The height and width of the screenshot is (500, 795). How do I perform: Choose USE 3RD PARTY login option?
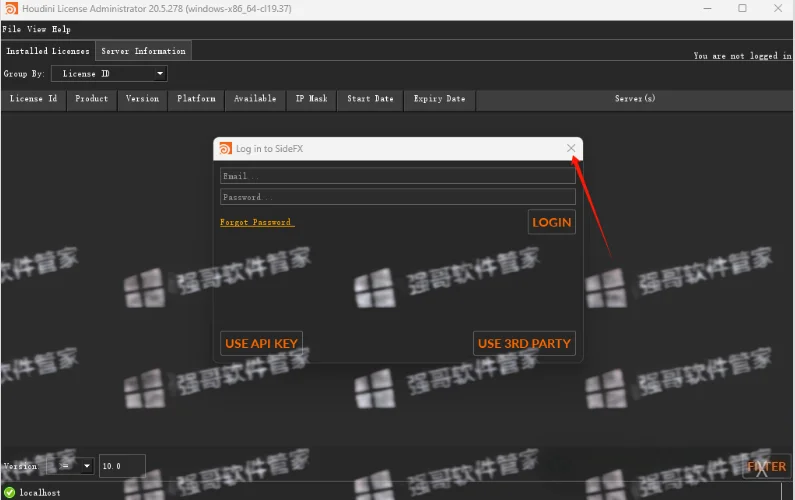[x=524, y=343]
